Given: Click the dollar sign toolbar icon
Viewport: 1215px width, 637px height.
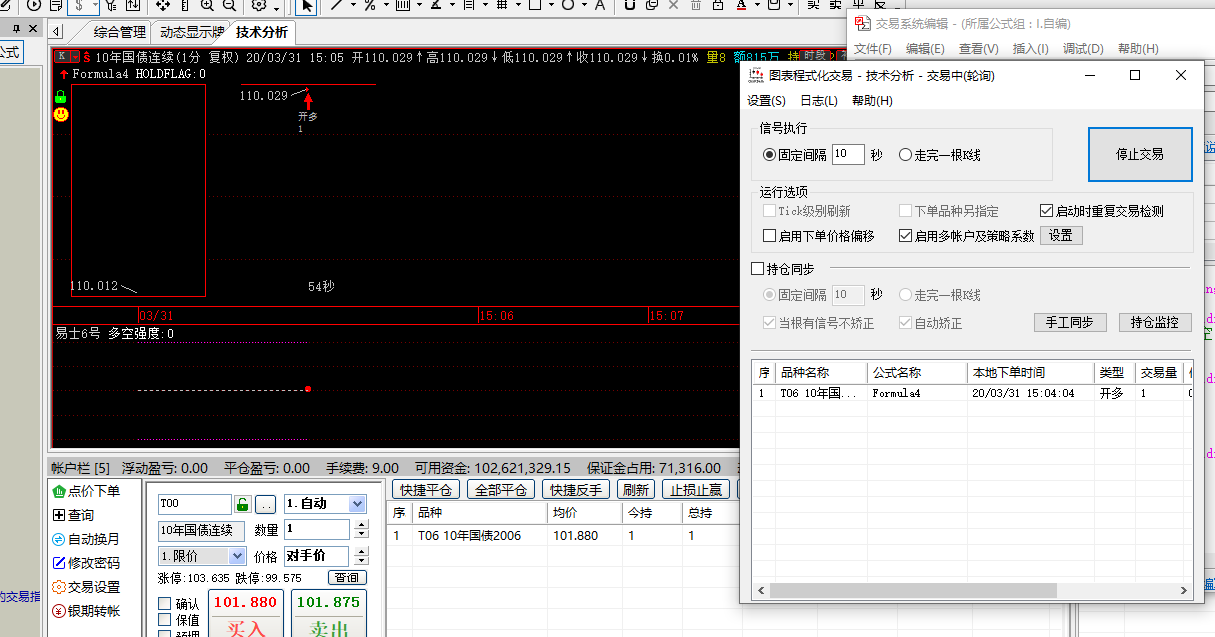Looking at the screenshot, I should point(79,5).
